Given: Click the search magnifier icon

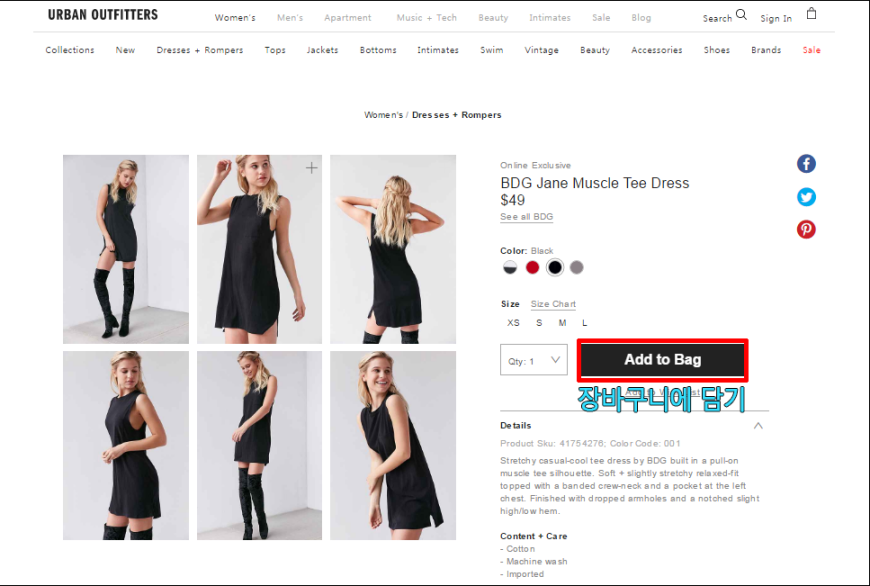Looking at the screenshot, I should point(741,15).
